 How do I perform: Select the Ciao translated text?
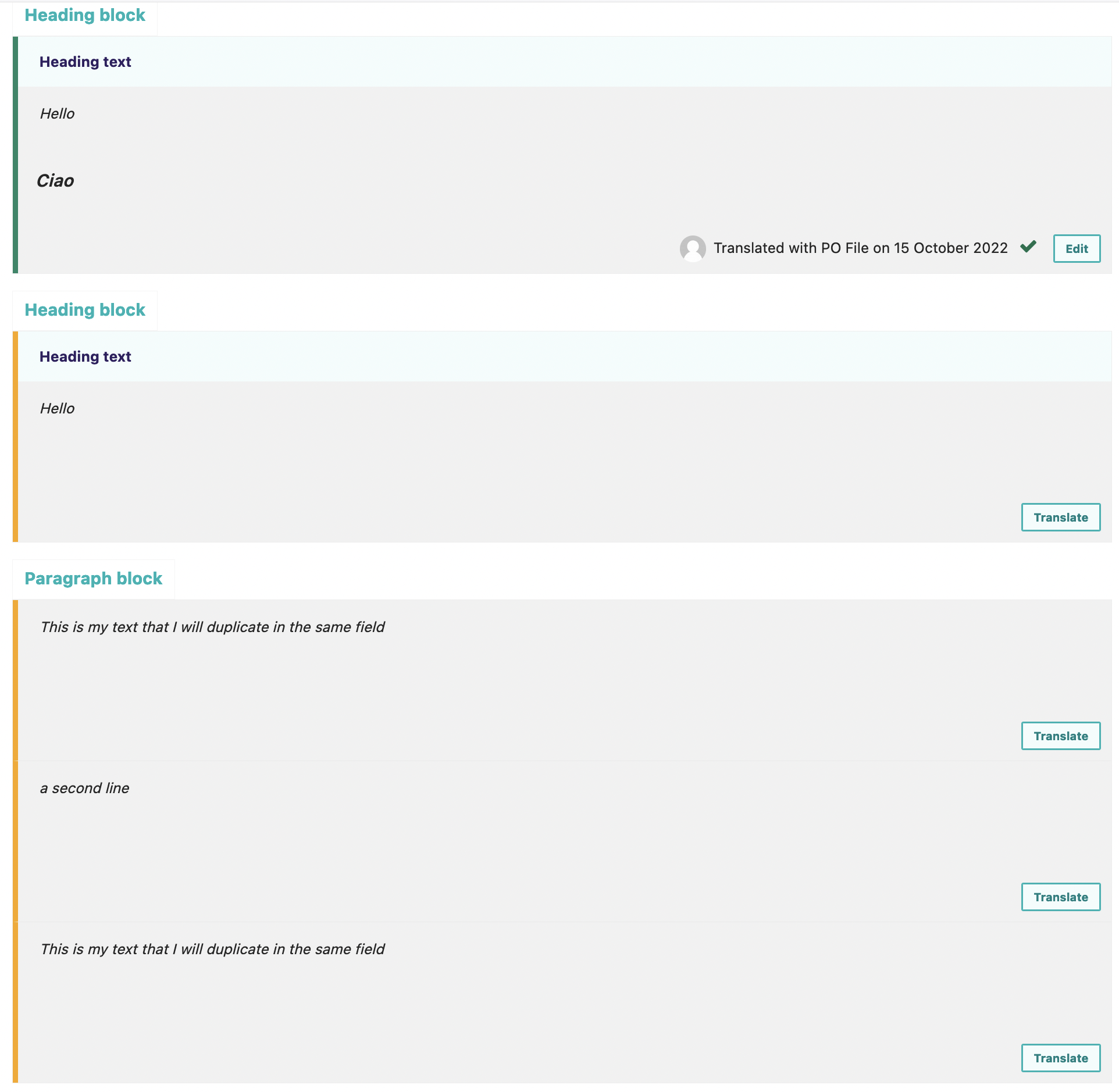click(55, 181)
